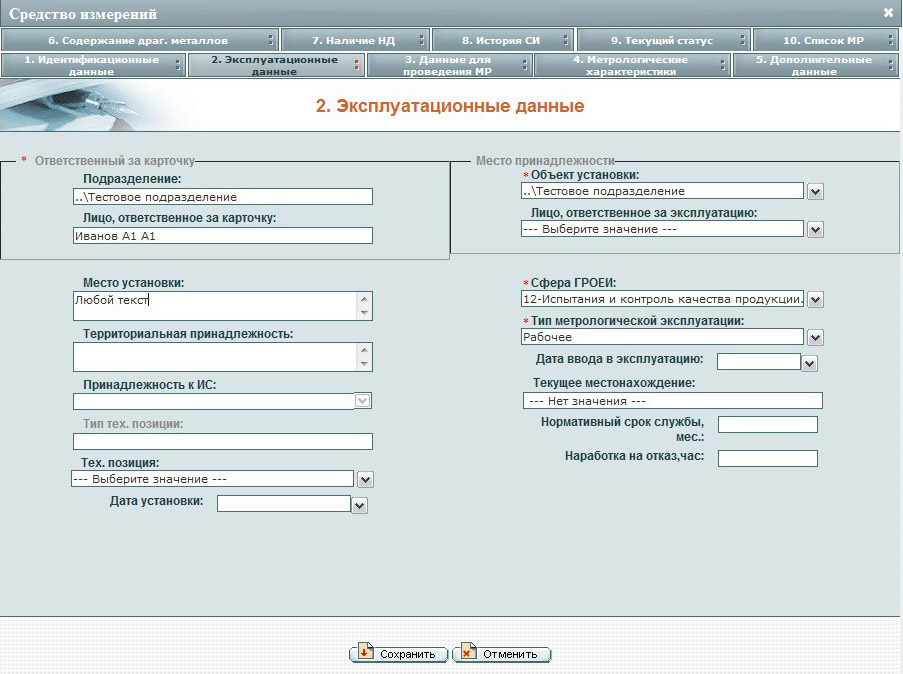Image resolution: width=903 pixels, height=674 pixels.
Task: Open the Дата установки date picker arrow
Action: tap(359, 505)
